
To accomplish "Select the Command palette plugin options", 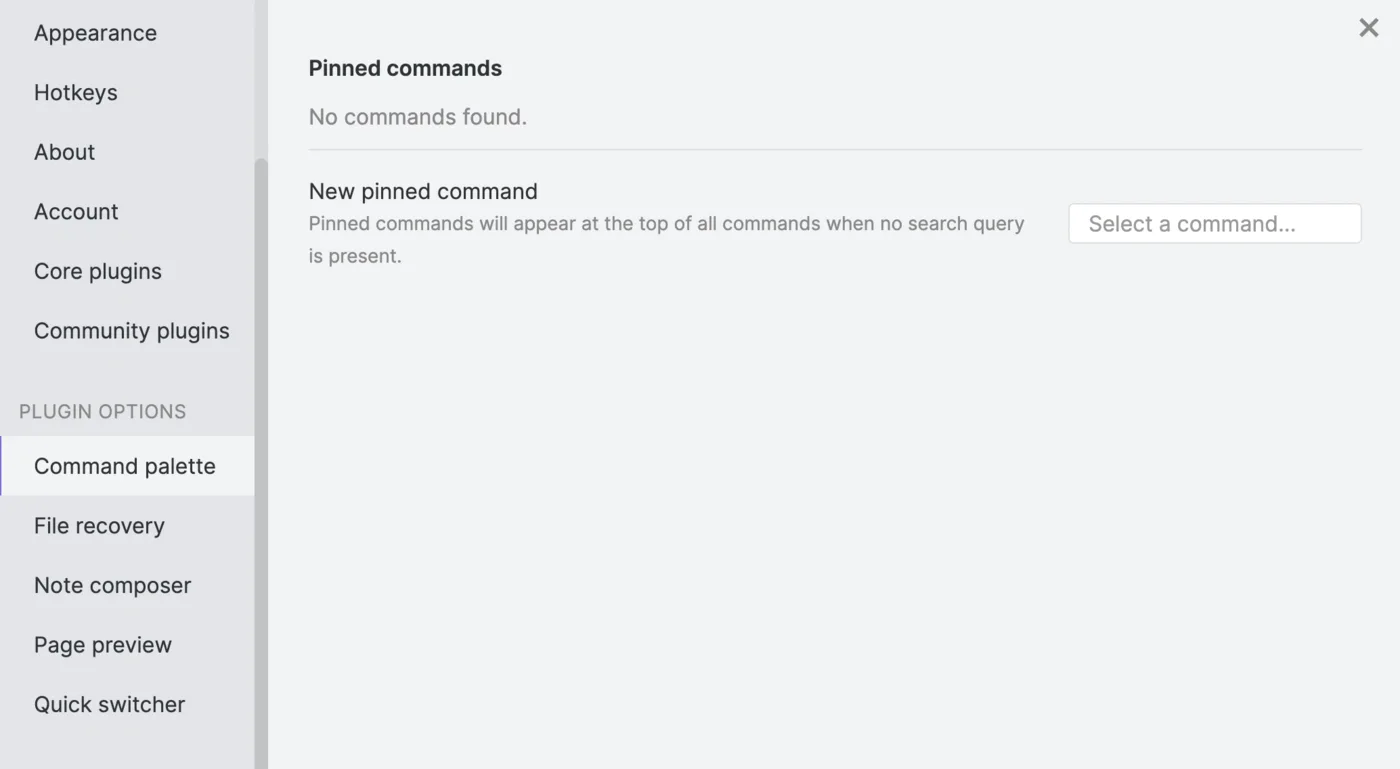I will pos(125,466).
